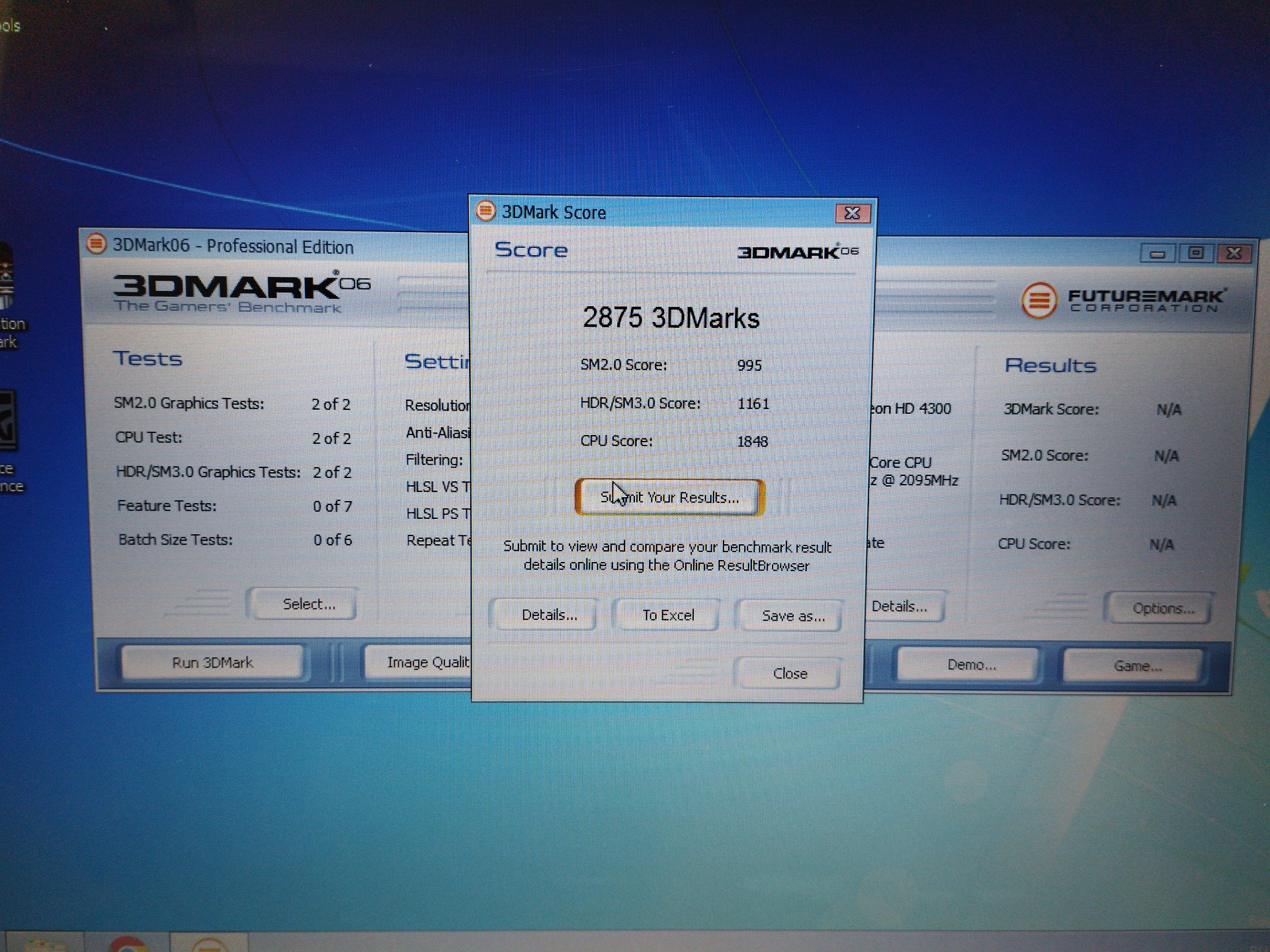Click Chrome icon in the taskbar
Image resolution: width=1270 pixels, height=952 pixels.
[128, 944]
